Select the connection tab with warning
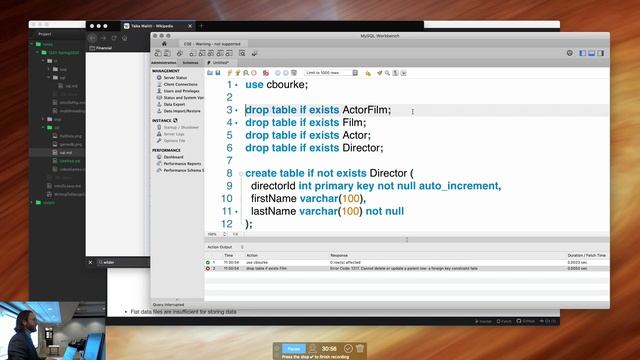640x360 pixels. tap(212, 44)
